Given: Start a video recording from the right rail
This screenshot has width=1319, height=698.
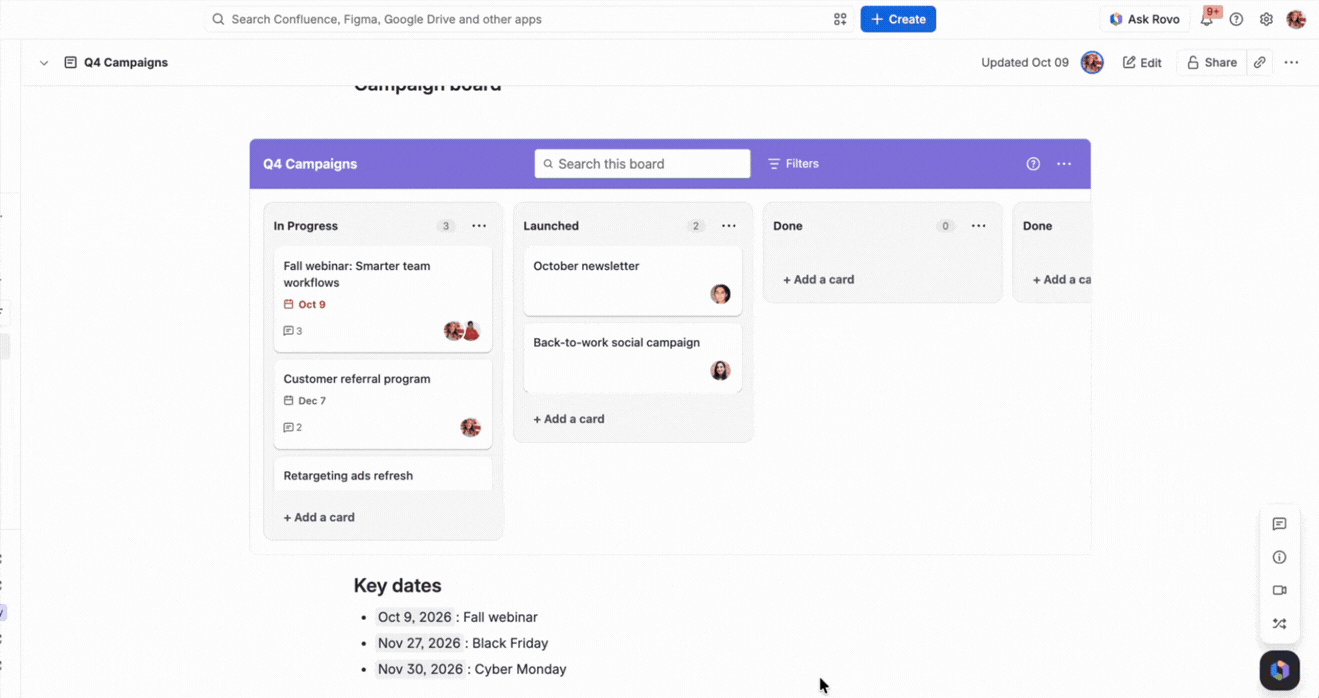Looking at the screenshot, I should (x=1280, y=590).
